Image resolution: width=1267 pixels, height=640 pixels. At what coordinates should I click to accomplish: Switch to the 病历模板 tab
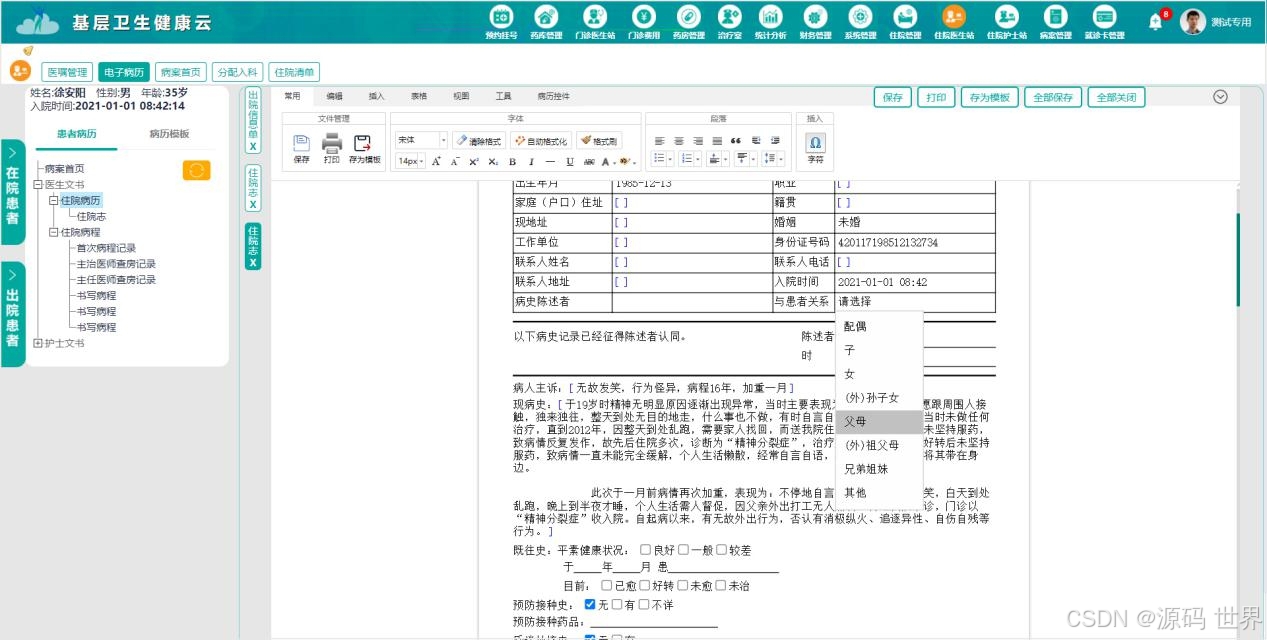coord(169,134)
